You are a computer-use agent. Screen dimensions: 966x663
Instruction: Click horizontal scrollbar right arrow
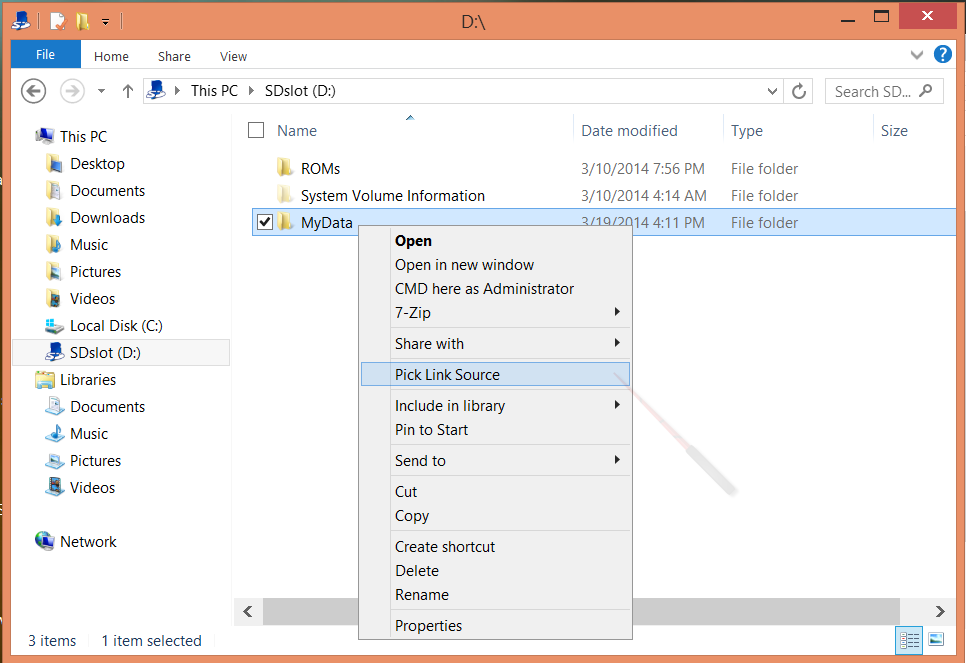coord(940,611)
